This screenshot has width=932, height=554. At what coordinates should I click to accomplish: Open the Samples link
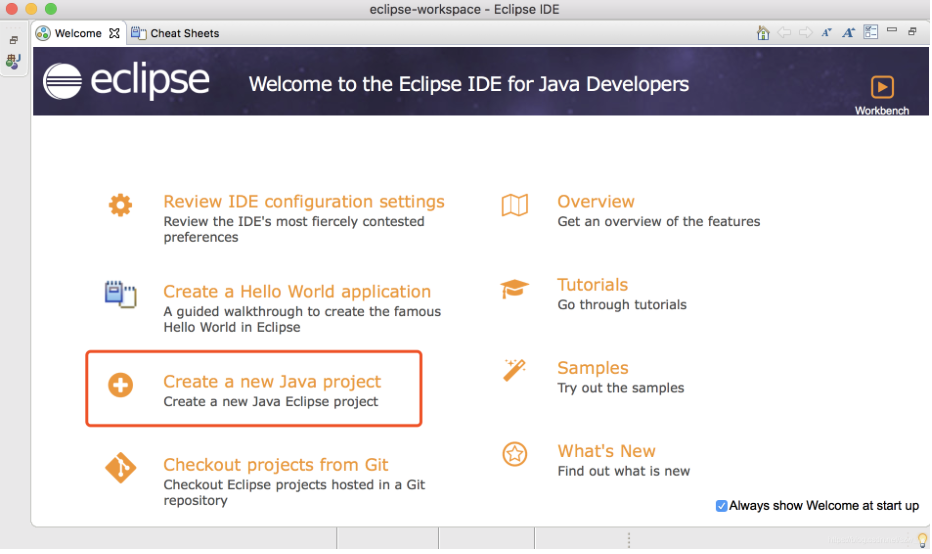point(593,368)
